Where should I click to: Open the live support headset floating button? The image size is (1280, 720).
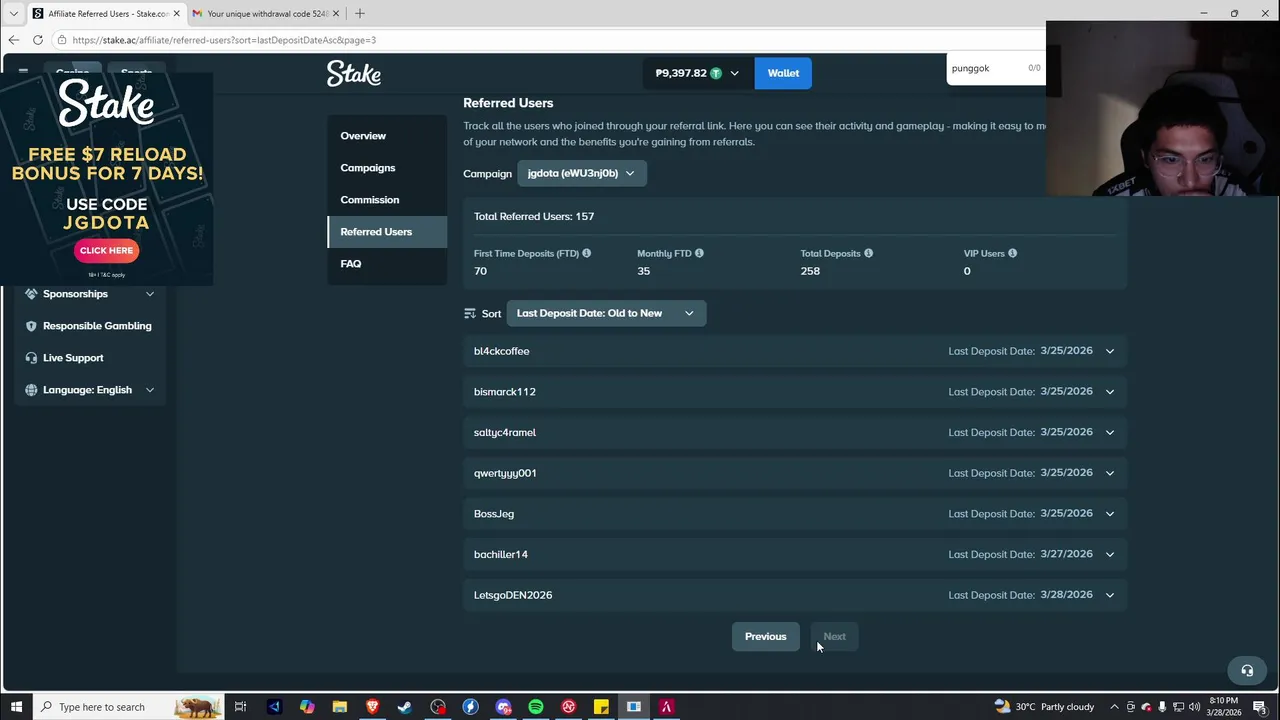pyautogui.click(x=1247, y=671)
